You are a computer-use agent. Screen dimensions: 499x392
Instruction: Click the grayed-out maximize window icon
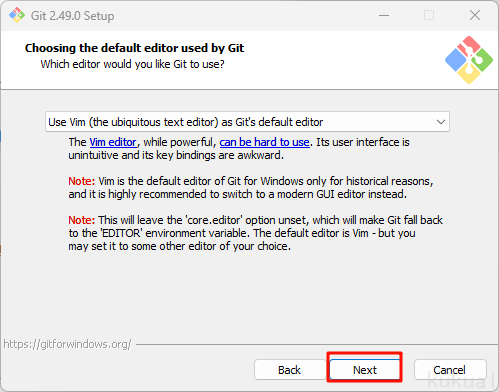point(429,15)
